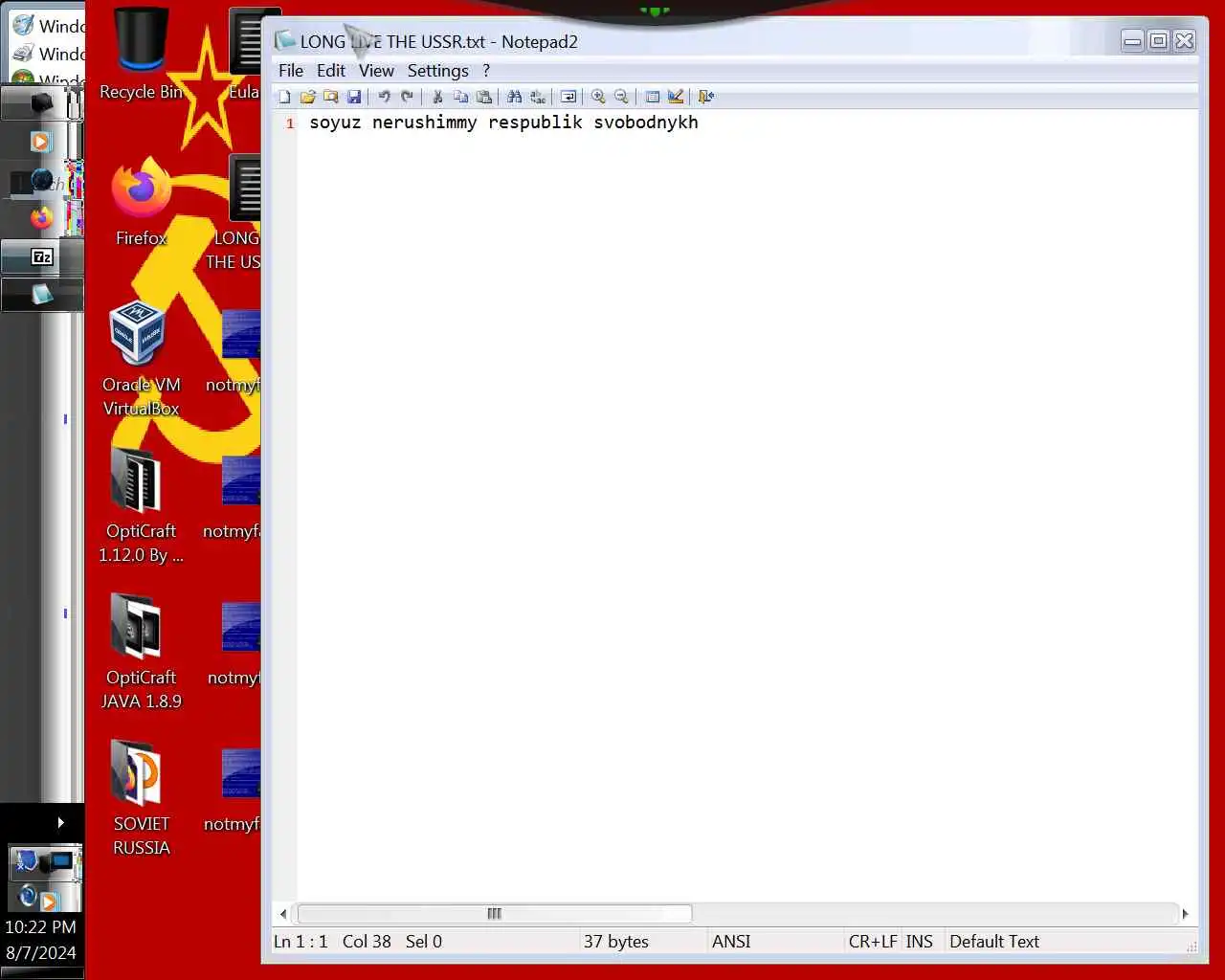Create a new document in Notepad2 toolbar
The image size is (1225, 980).
284,97
